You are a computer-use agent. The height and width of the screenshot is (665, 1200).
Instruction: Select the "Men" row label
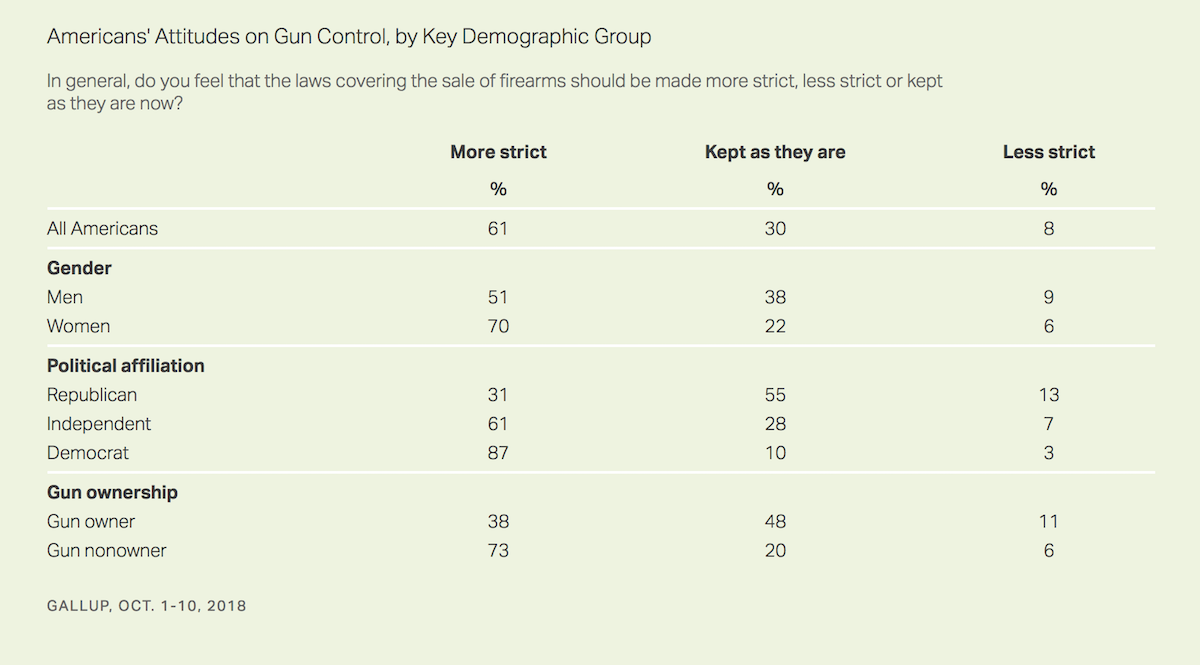pyautogui.click(x=65, y=297)
